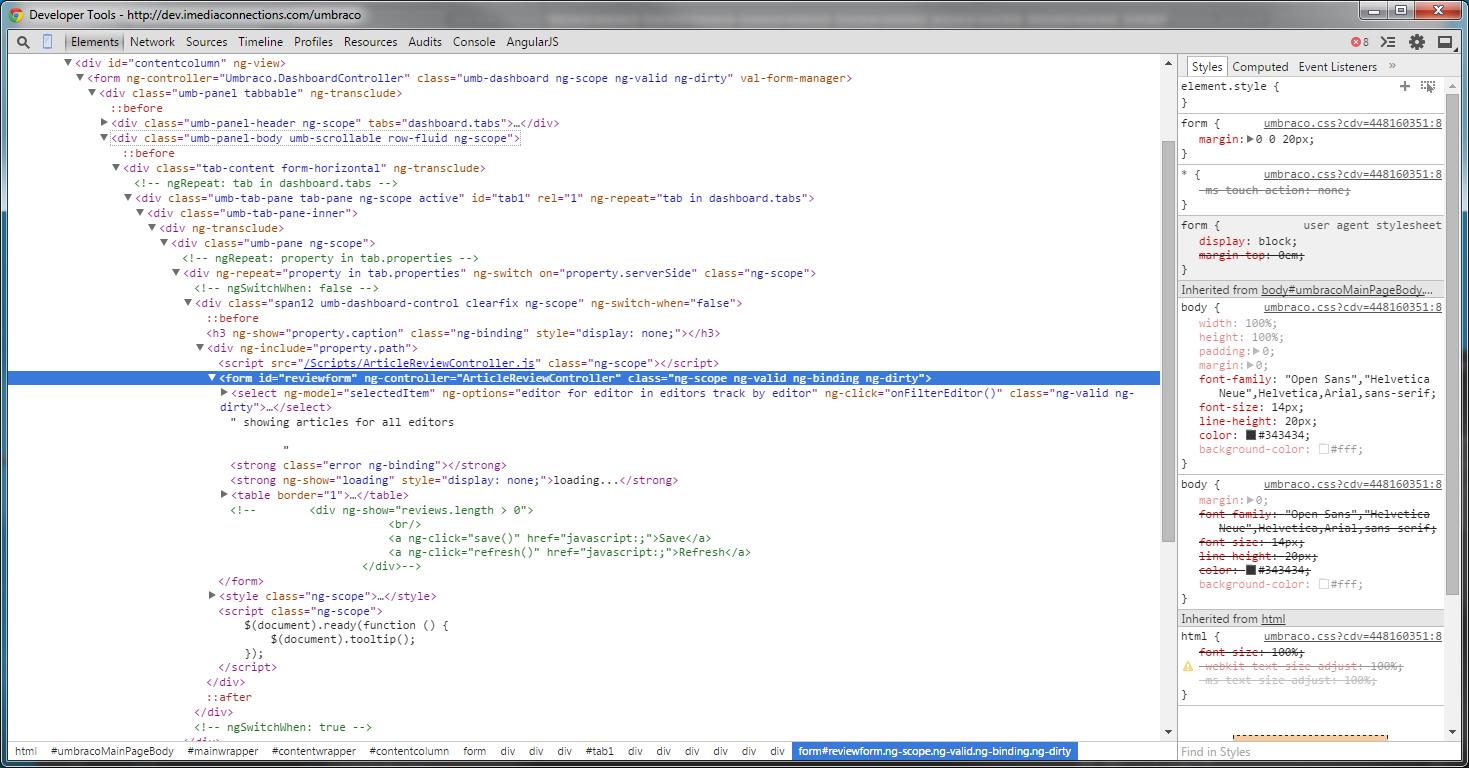
Task: Expand the select ng-model selectedItem node
Action: 224,393
